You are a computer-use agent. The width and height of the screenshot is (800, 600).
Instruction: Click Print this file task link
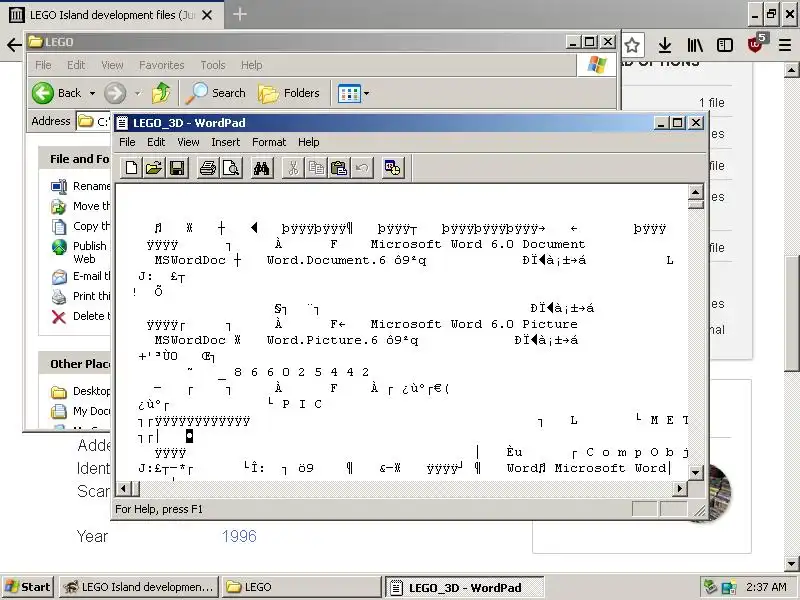click(x=81, y=296)
